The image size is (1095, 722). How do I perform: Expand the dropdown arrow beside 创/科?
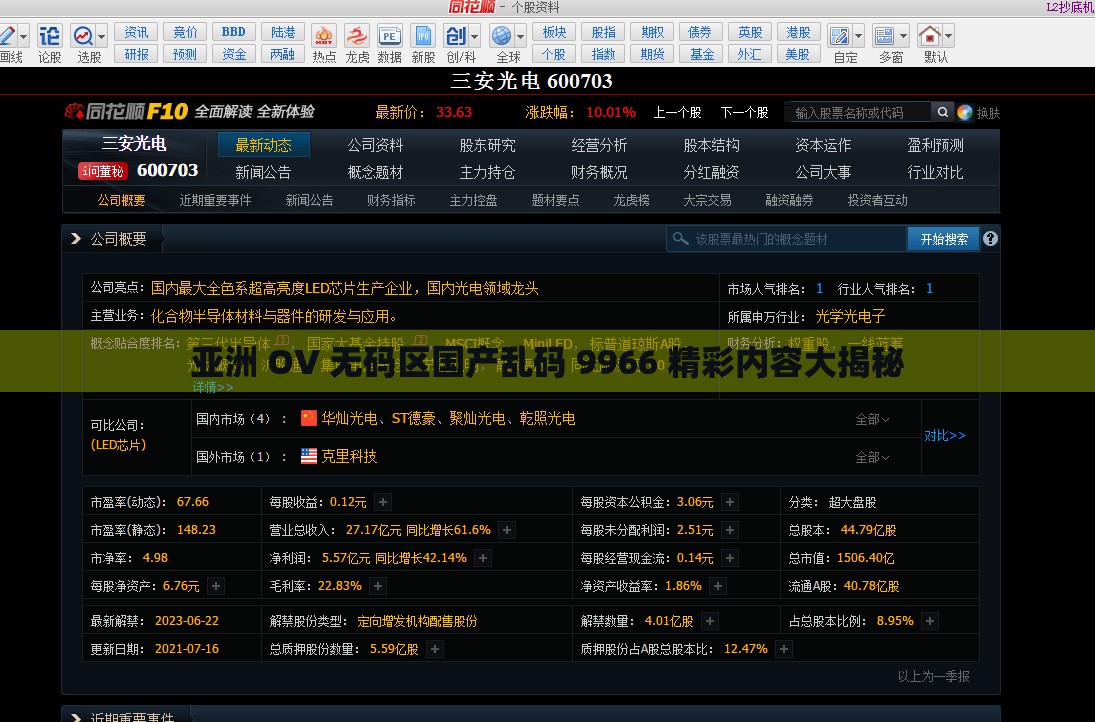473,37
